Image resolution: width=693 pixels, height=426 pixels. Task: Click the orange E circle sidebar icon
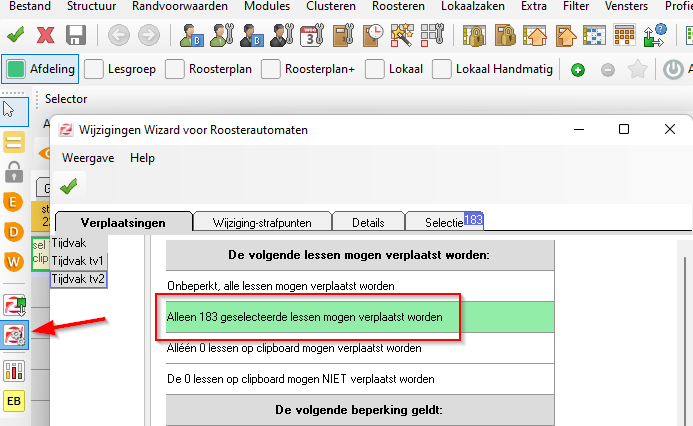pos(15,202)
